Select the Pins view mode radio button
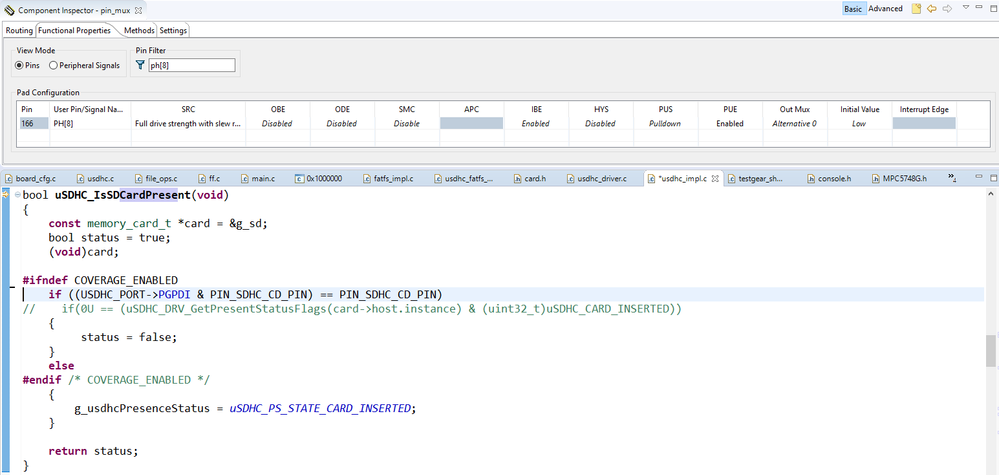The height and width of the screenshot is (475, 999). (x=19, y=65)
